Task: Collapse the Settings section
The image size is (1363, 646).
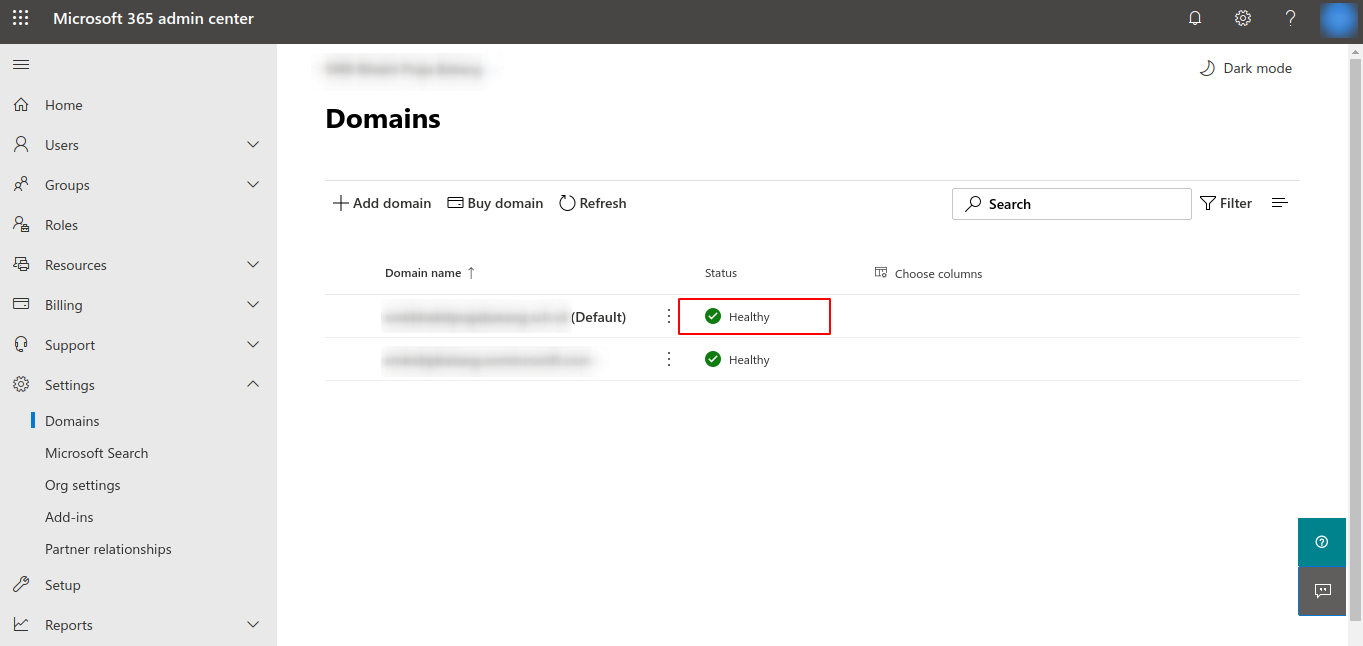Action: [253, 385]
